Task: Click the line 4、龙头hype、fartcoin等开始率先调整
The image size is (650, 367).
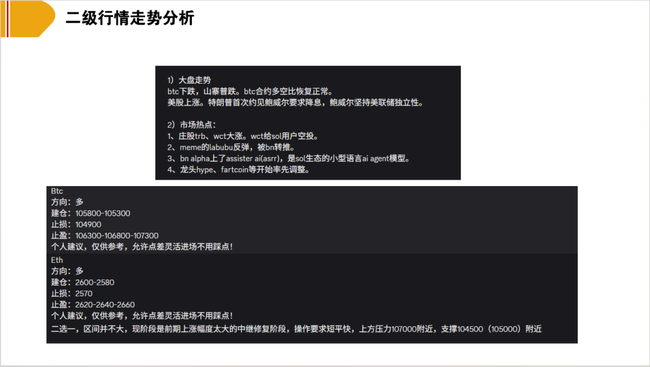Action: coord(239,170)
